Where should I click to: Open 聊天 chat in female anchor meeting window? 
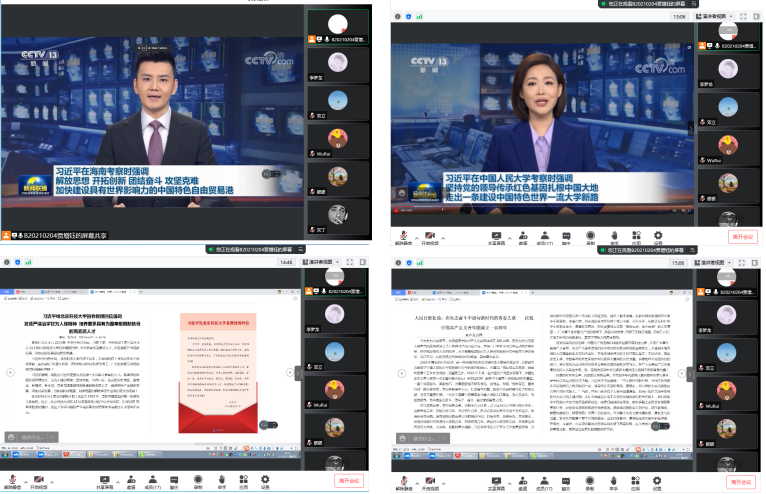pyautogui.click(x=569, y=236)
